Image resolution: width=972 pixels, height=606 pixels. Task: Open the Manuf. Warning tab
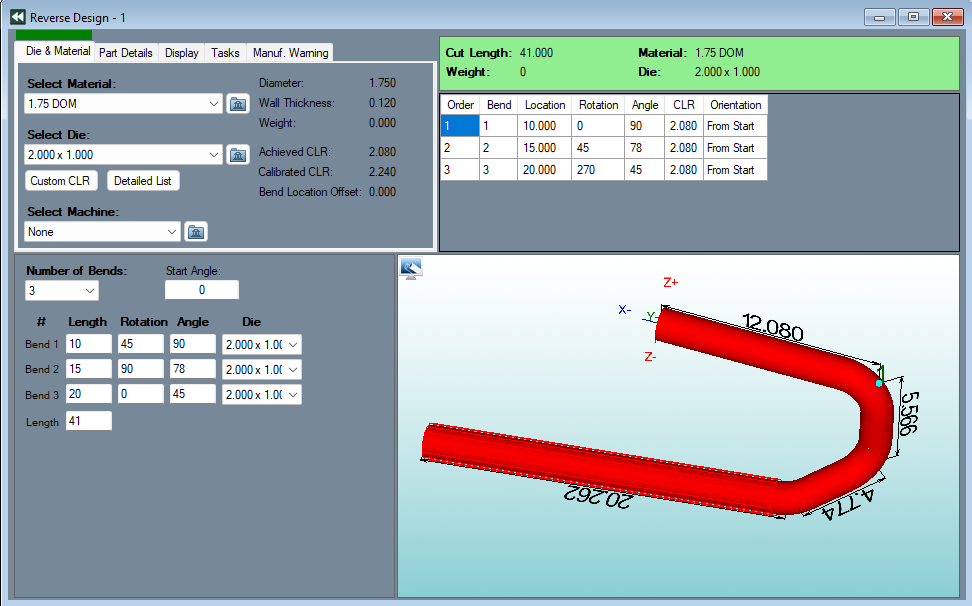290,53
